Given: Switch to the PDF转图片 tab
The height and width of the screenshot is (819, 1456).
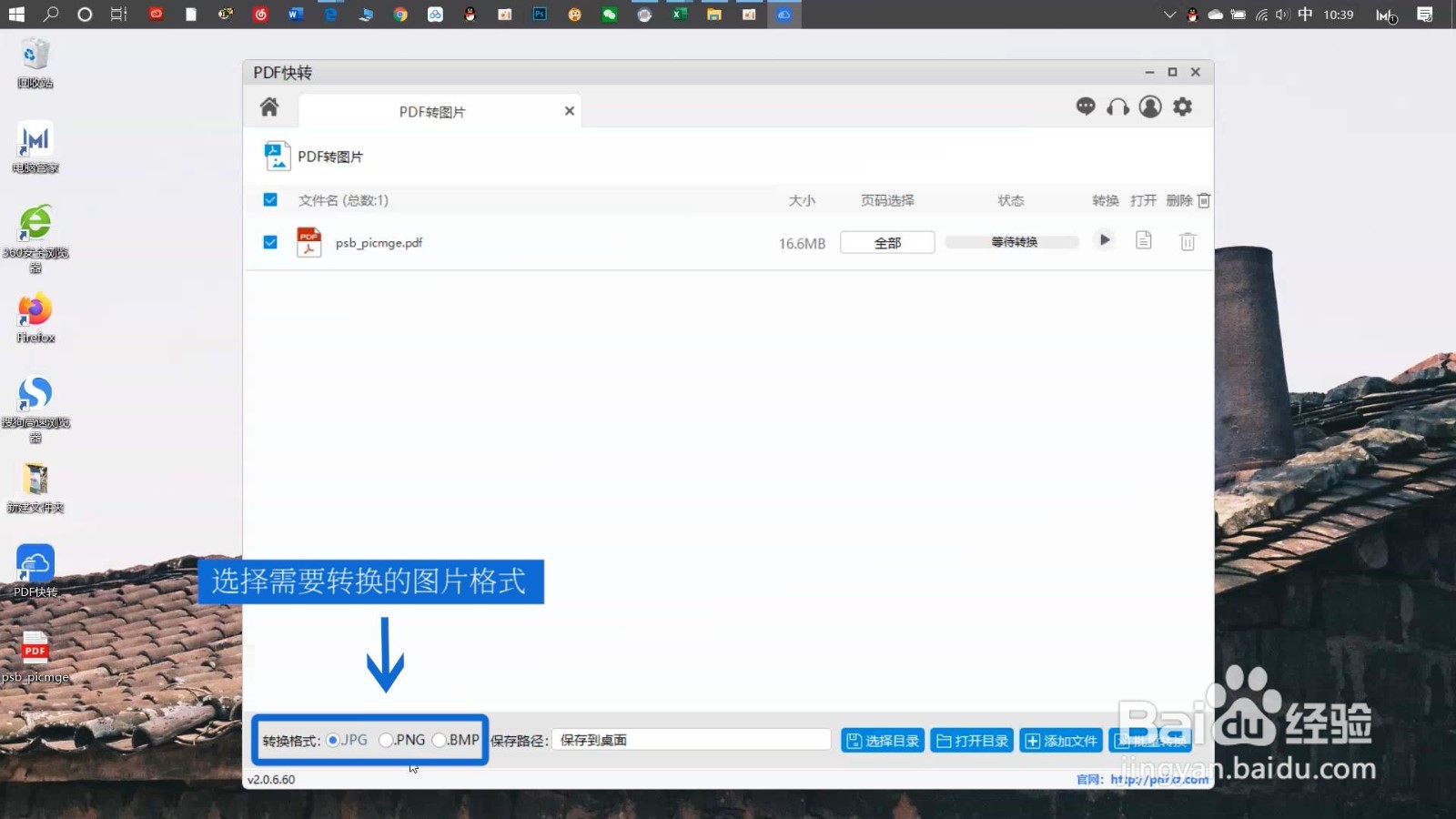Looking at the screenshot, I should [x=430, y=110].
